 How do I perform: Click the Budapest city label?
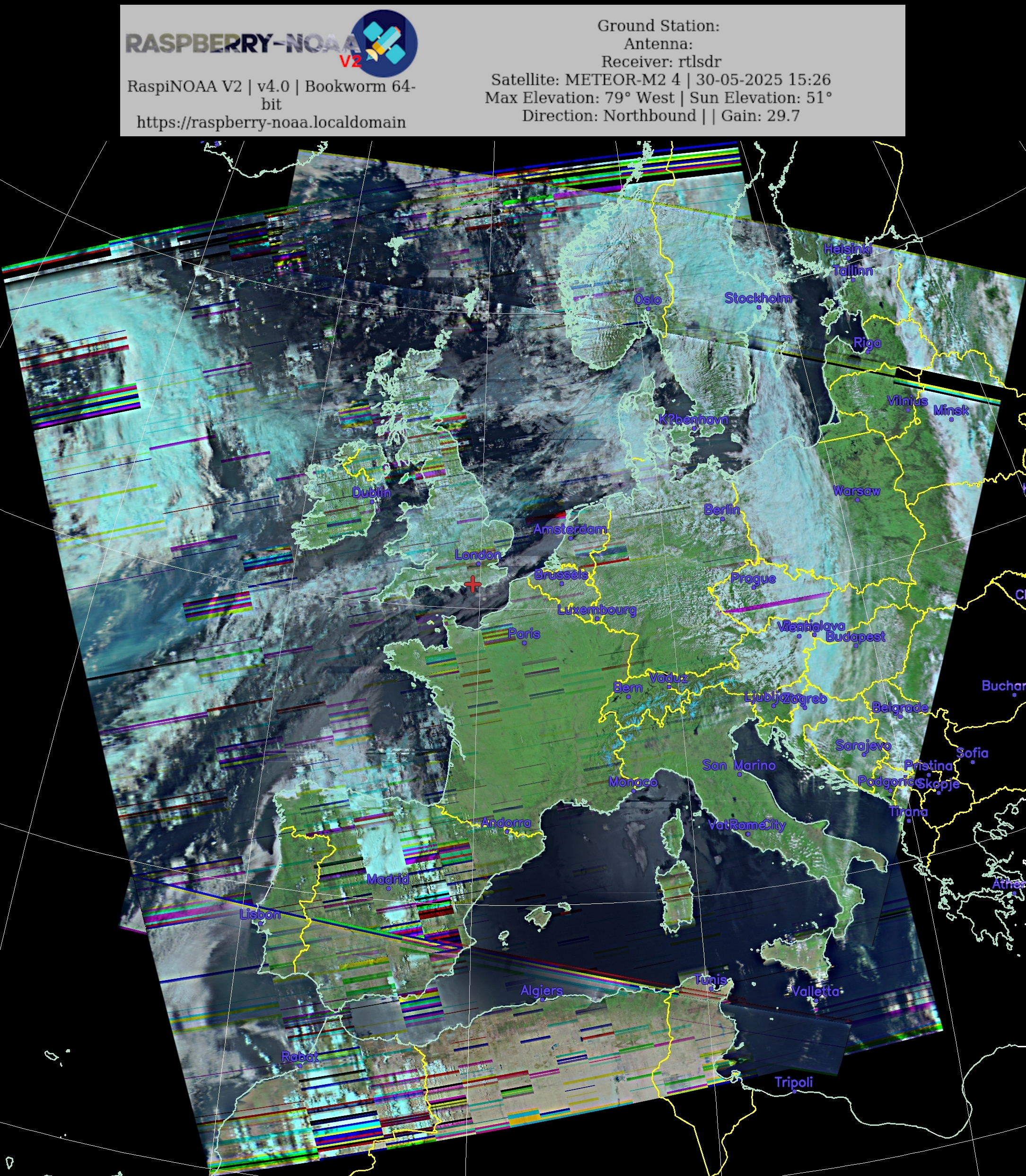point(855,637)
